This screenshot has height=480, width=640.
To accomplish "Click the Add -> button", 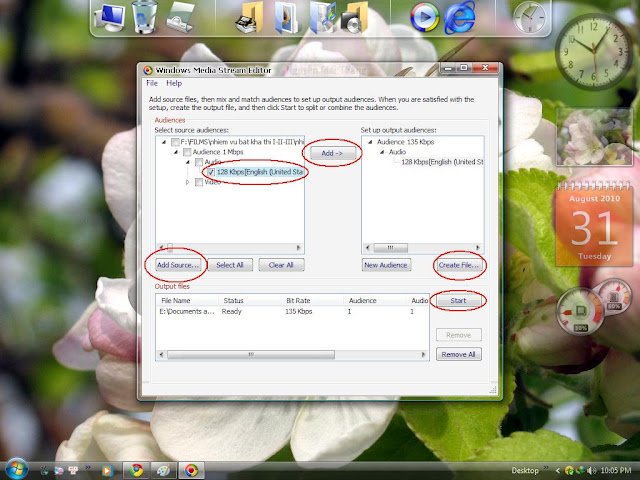I will (332, 153).
